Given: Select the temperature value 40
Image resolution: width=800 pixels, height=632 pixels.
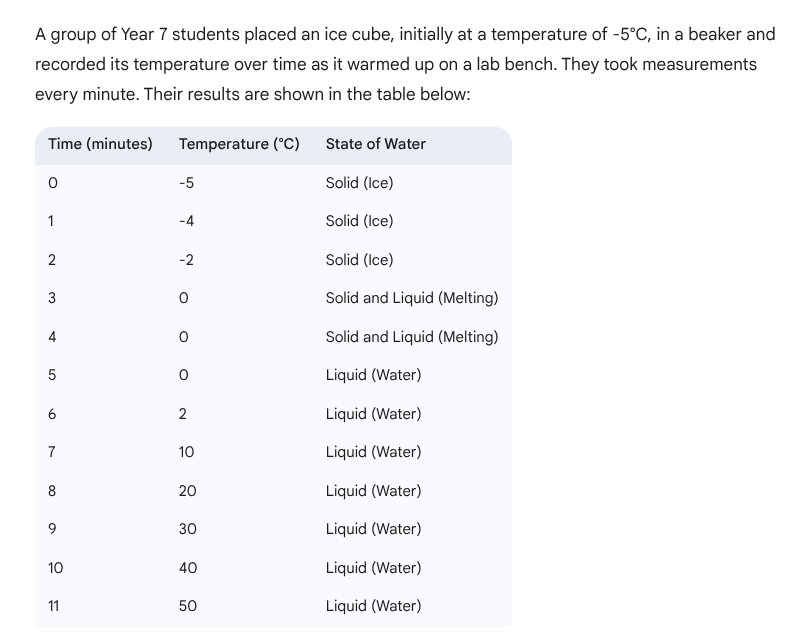Looking at the screenshot, I should (x=187, y=568).
